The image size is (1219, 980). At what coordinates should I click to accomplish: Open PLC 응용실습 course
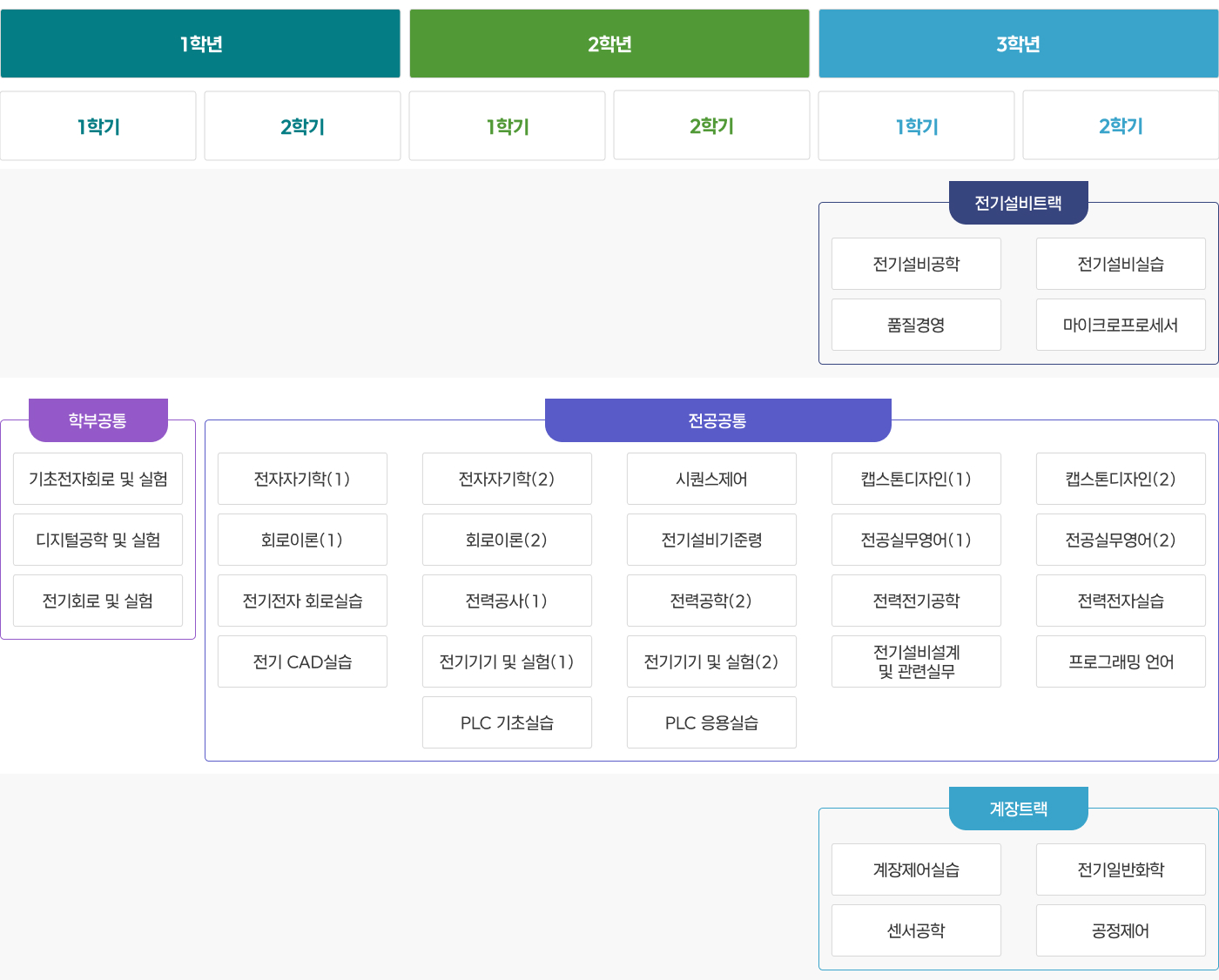pyautogui.click(x=711, y=722)
